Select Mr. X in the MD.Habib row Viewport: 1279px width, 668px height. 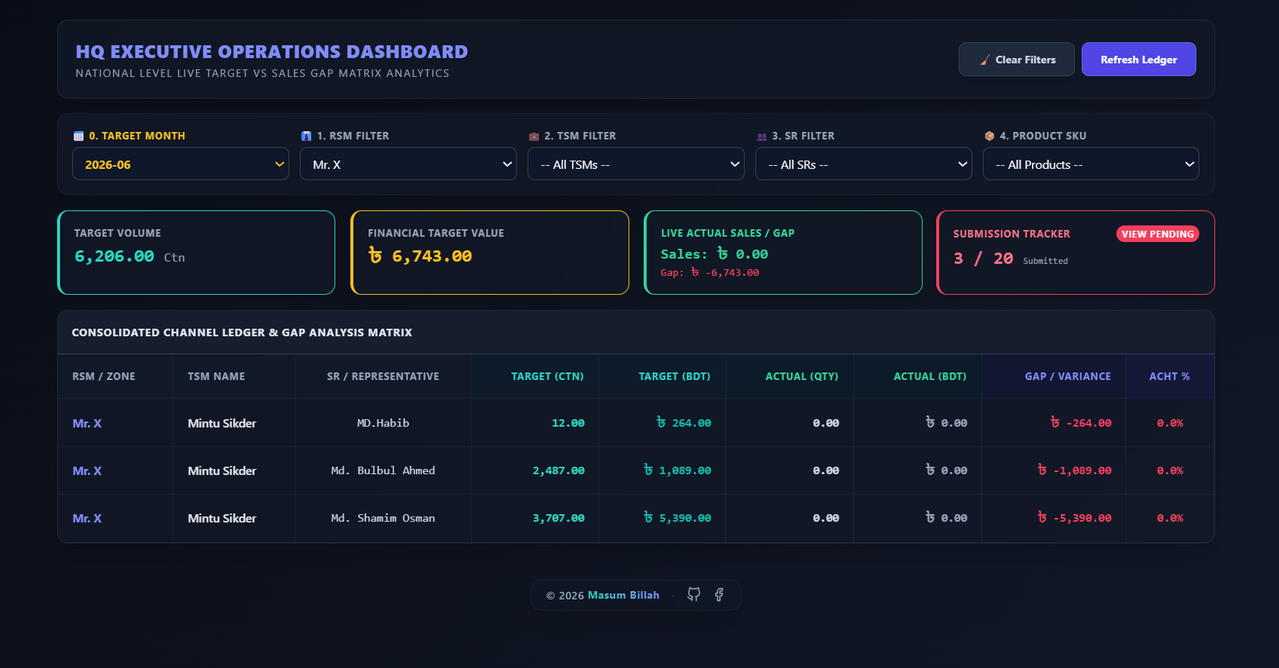click(87, 423)
